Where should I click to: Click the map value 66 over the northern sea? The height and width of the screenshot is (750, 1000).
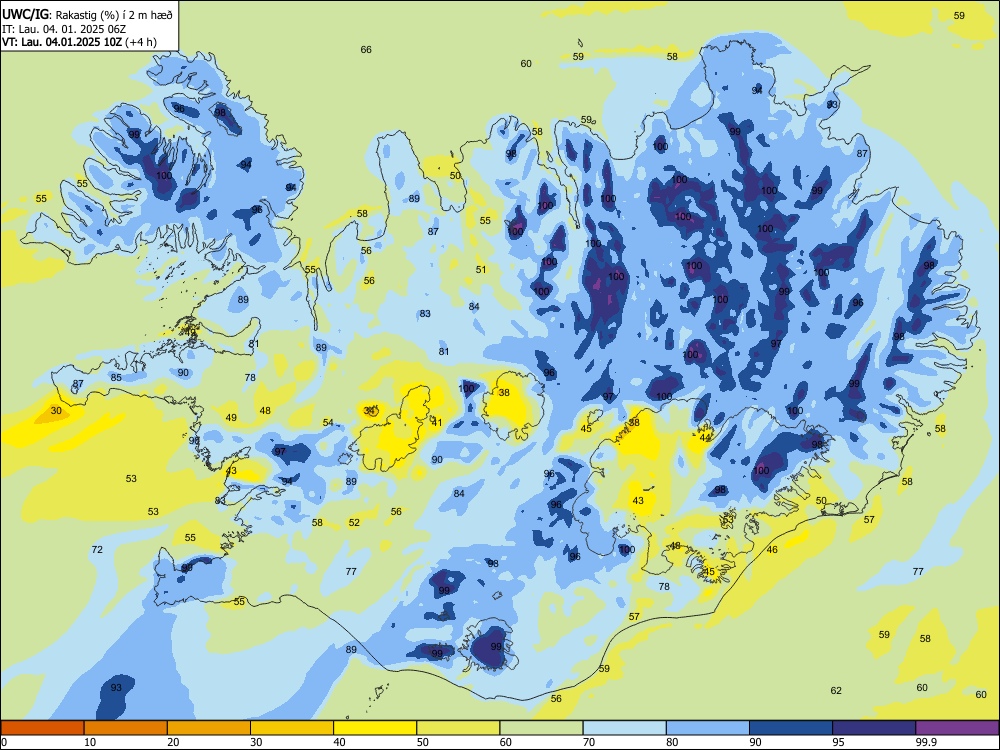pyautogui.click(x=366, y=50)
